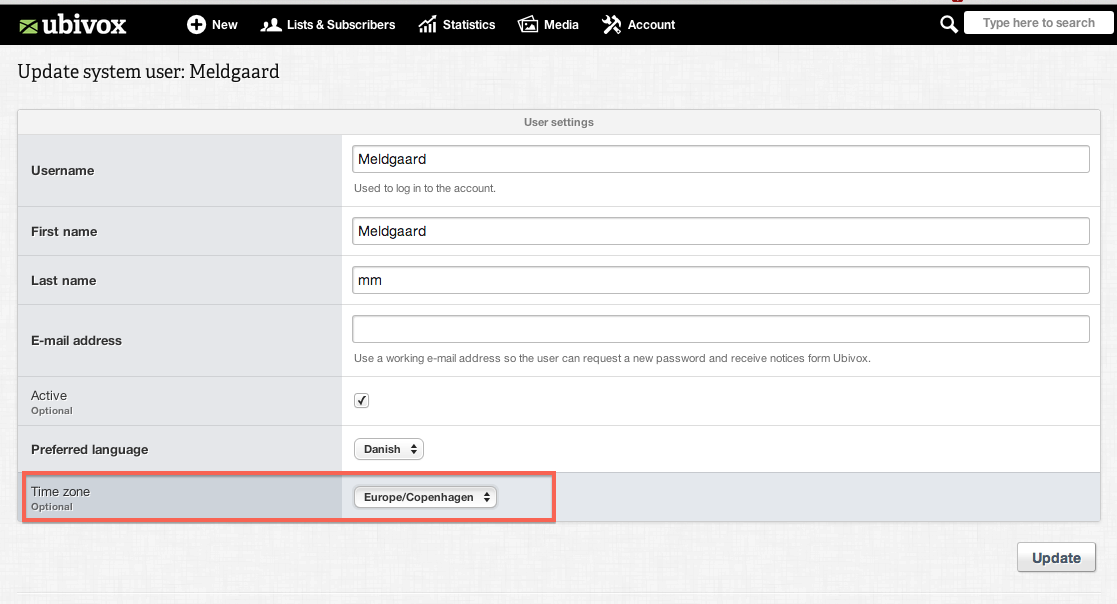Open the Preferred language Danish dropdown
This screenshot has width=1117, height=604.
(x=389, y=449)
